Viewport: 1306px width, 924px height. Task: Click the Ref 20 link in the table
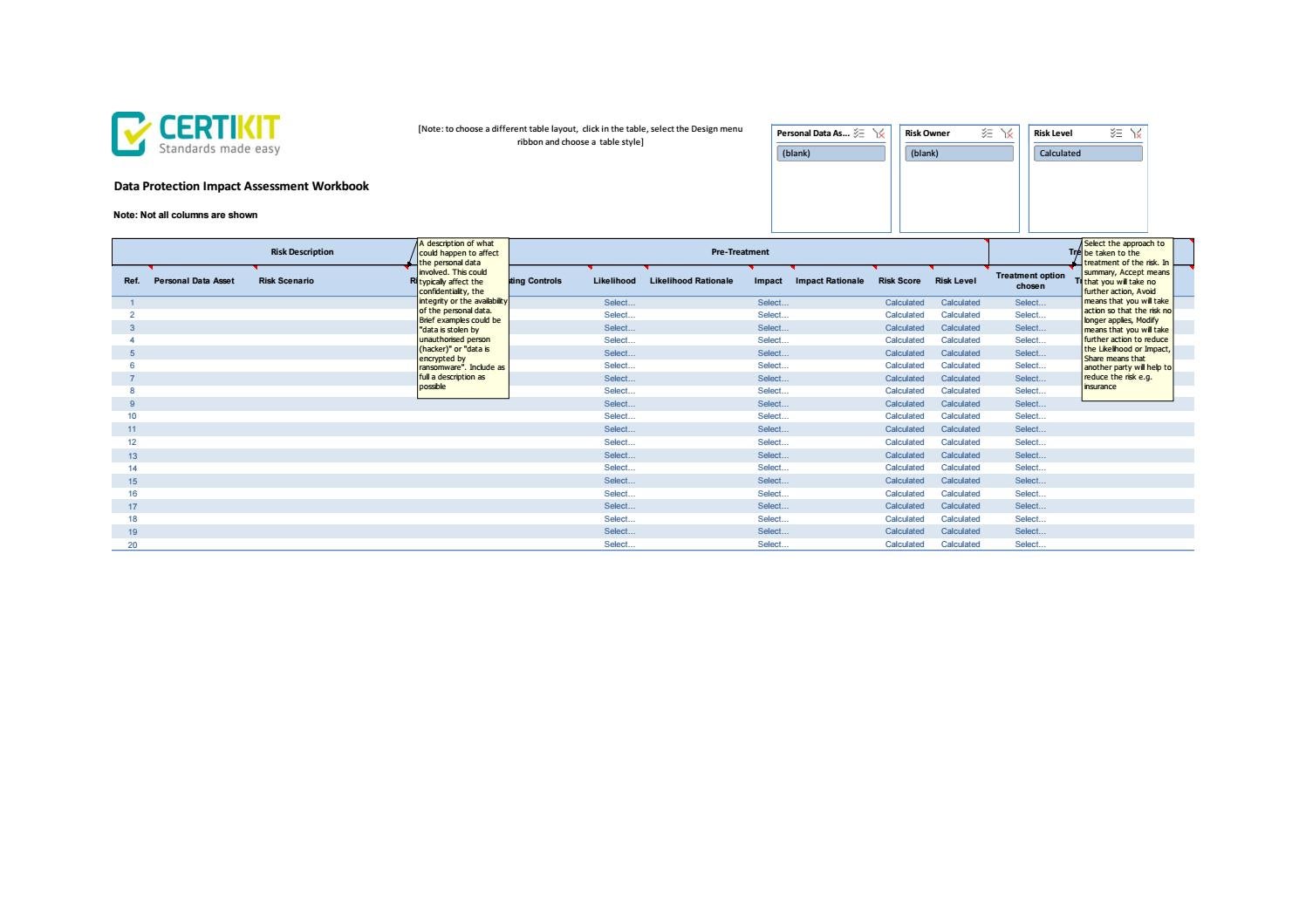[131, 544]
